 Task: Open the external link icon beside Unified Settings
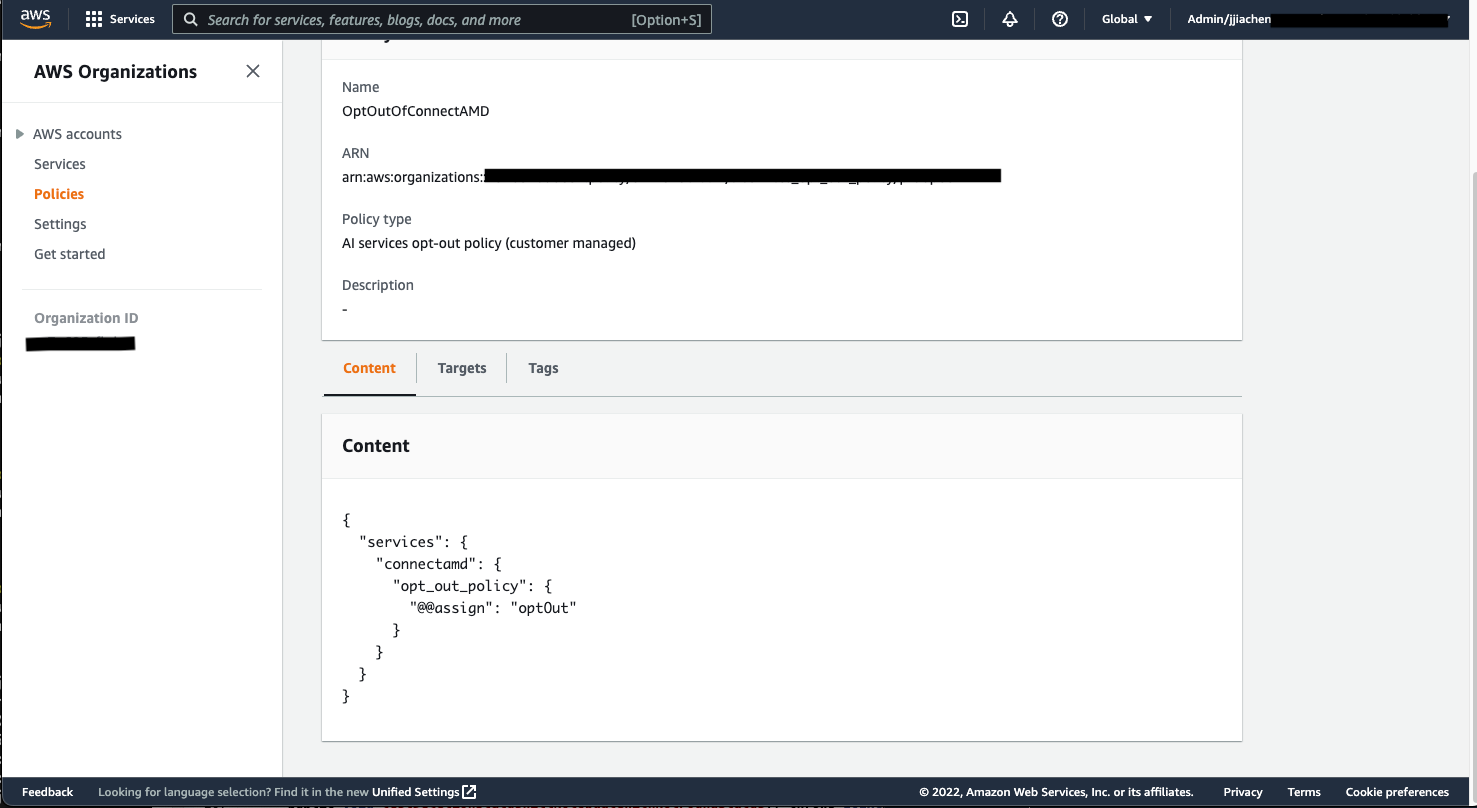tap(469, 792)
